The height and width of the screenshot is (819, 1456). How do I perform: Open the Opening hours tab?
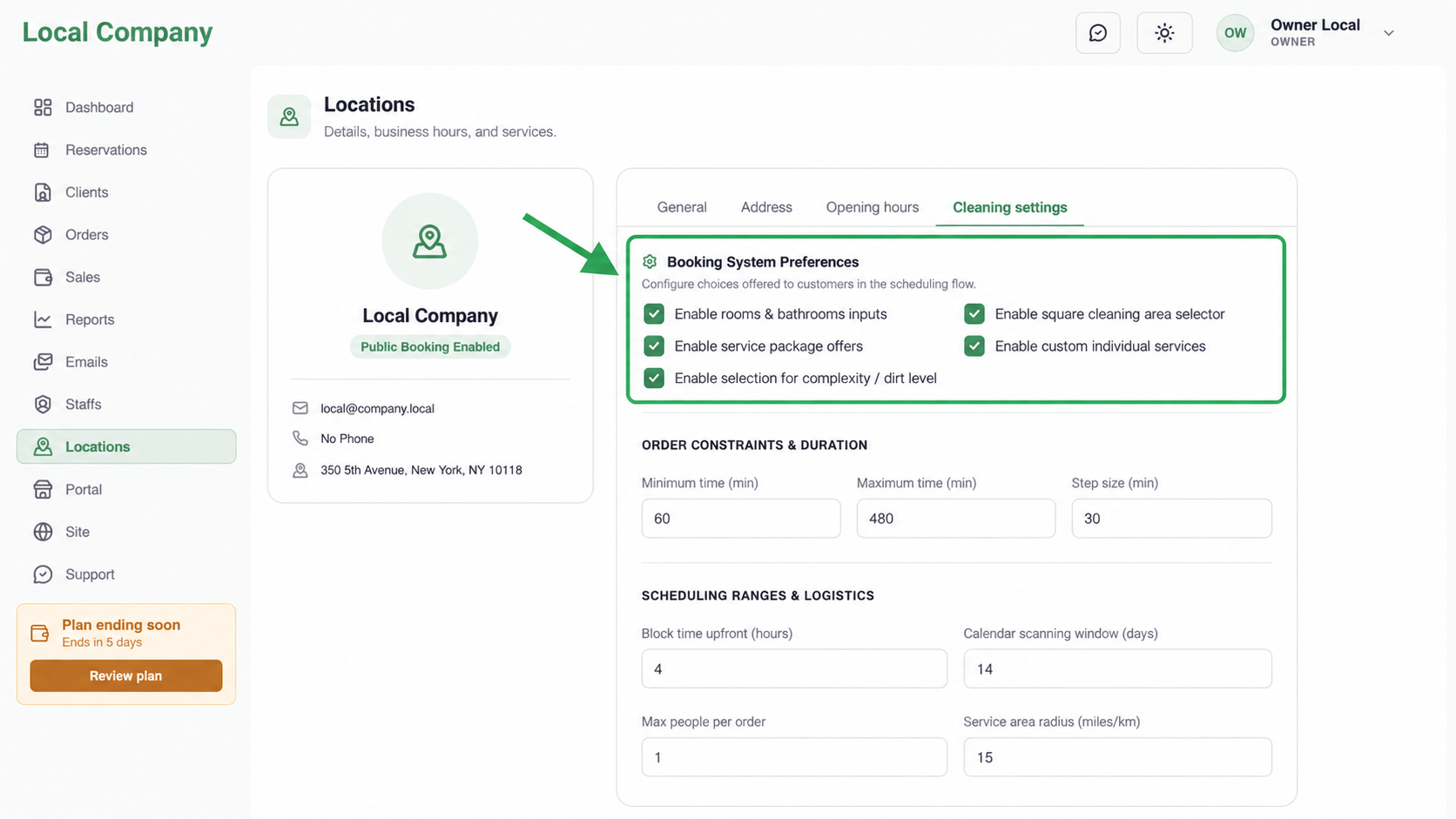coord(873,207)
